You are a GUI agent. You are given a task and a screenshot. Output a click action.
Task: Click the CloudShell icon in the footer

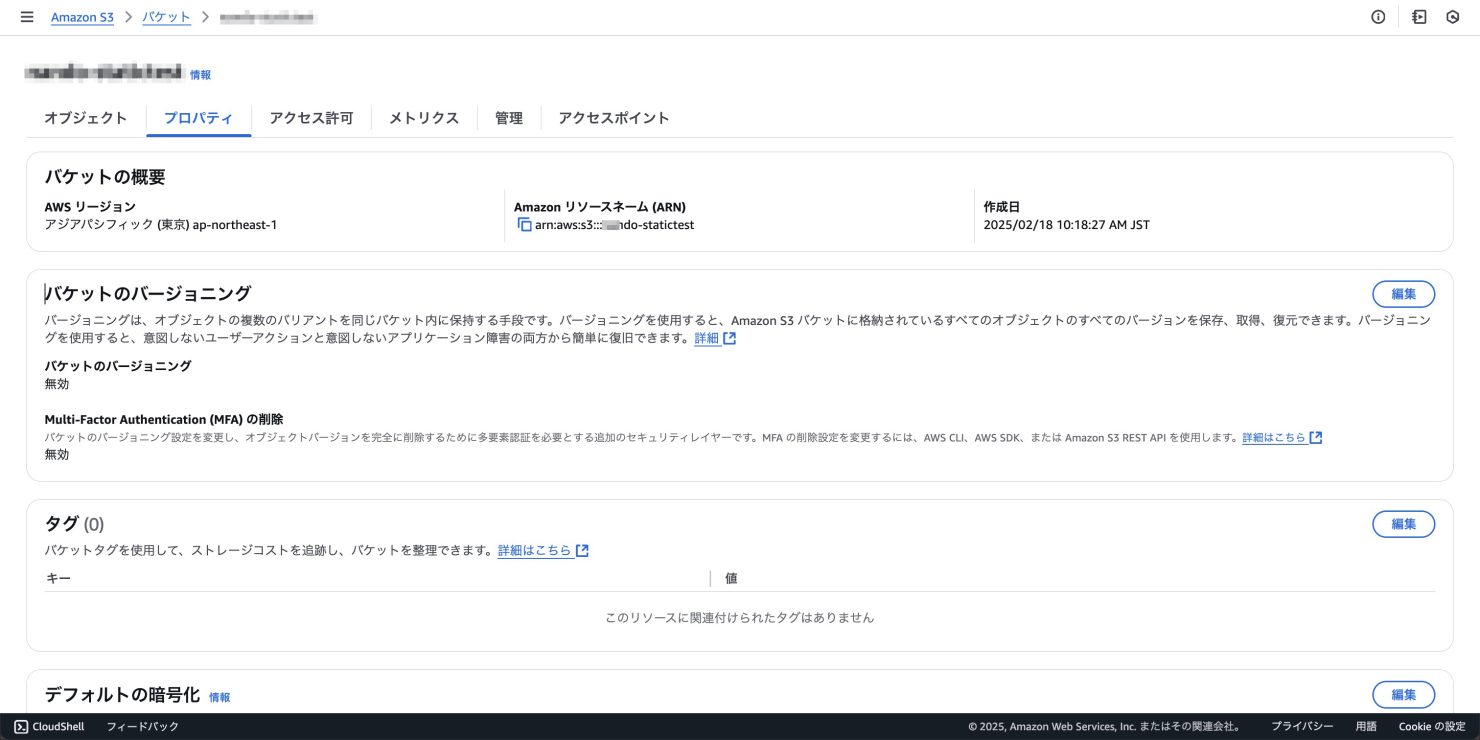(21, 727)
